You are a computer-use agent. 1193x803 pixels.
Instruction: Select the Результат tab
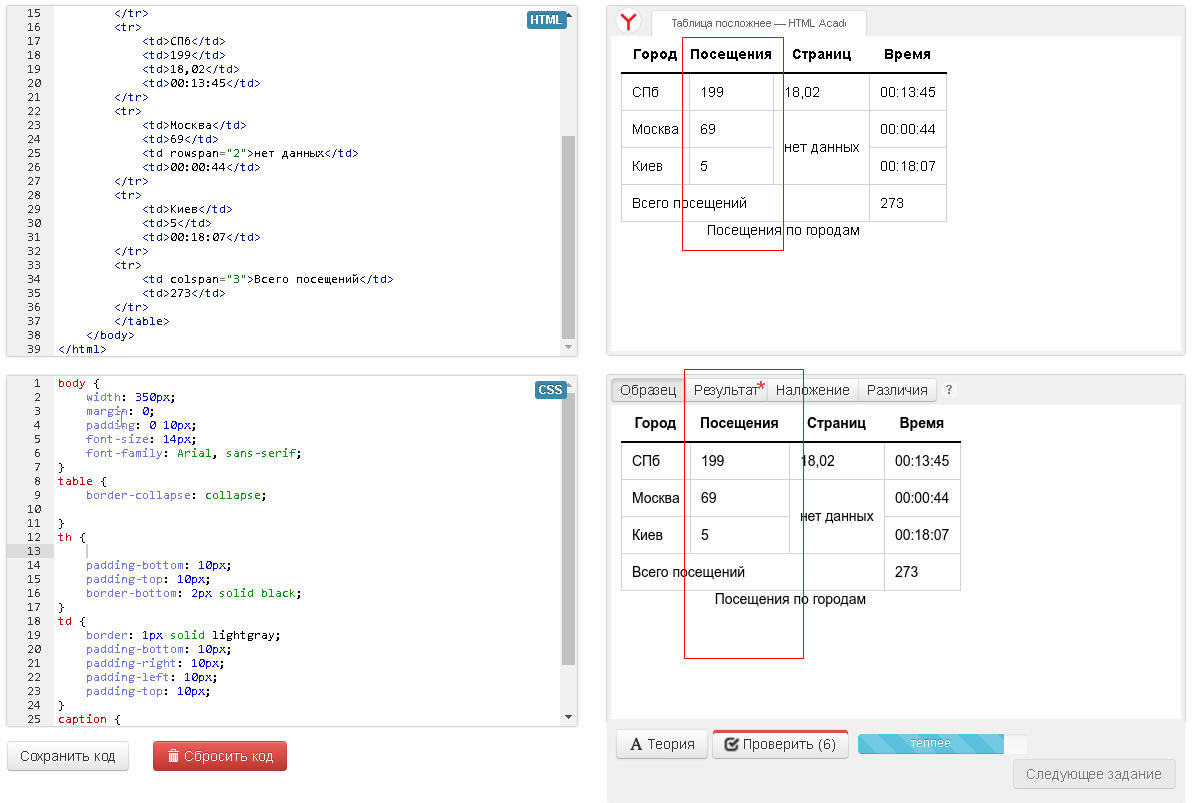click(x=726, y=390)
